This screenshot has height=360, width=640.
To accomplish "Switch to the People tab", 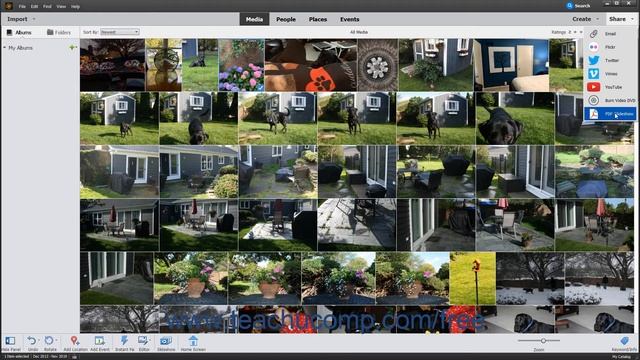I will click(x=286, y=19).
